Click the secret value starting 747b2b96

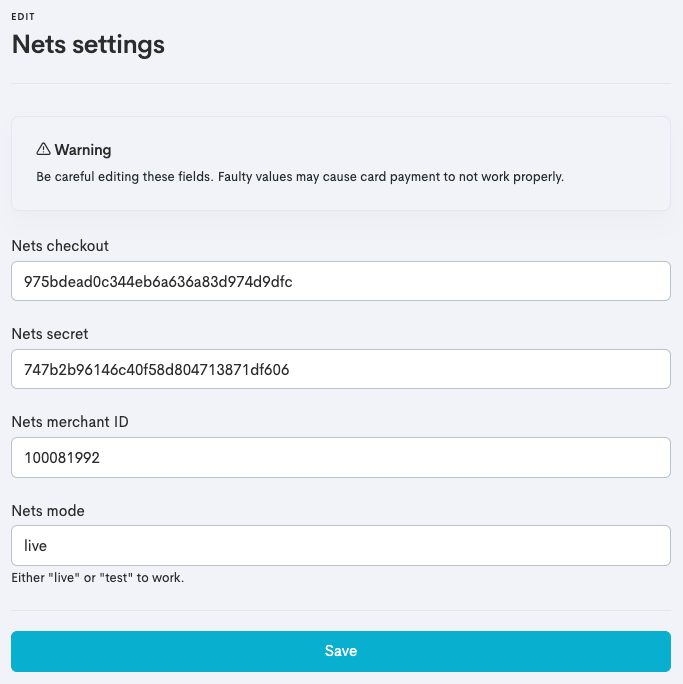click(157, 370)
